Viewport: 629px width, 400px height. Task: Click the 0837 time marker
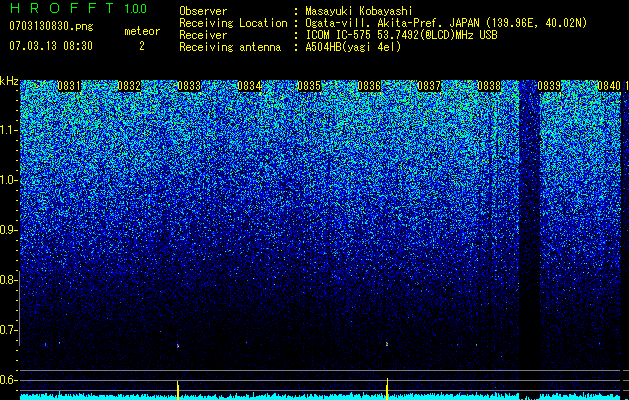coord(429,86)
